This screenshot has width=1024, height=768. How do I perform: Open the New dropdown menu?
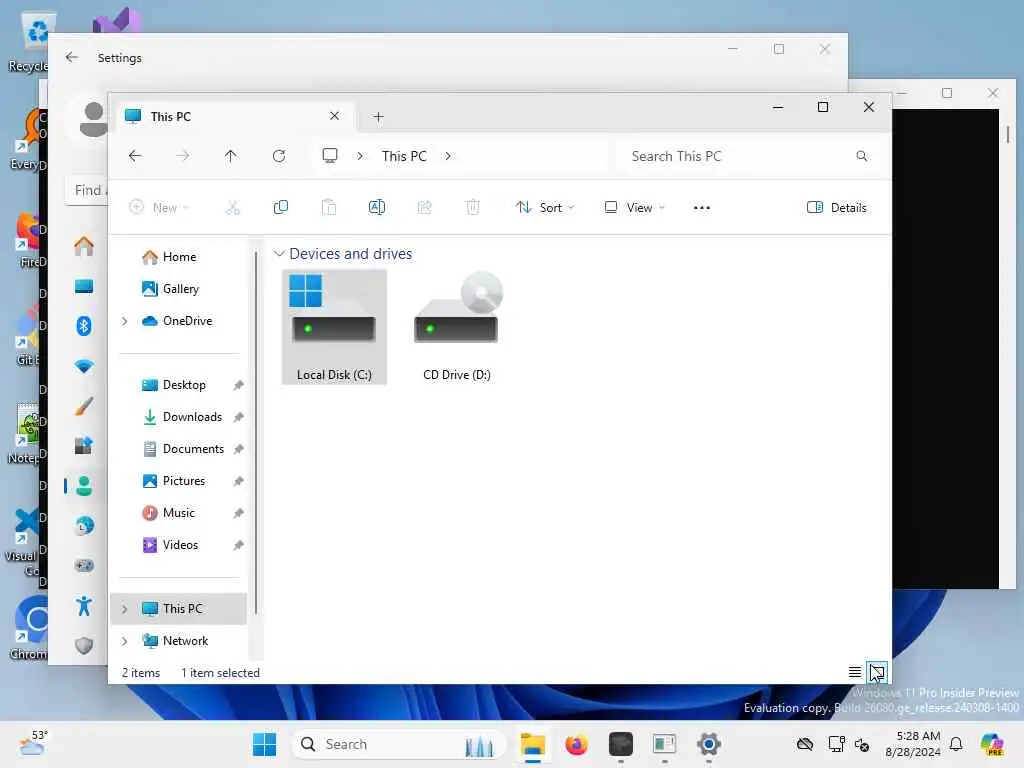[x=159, y=208]
